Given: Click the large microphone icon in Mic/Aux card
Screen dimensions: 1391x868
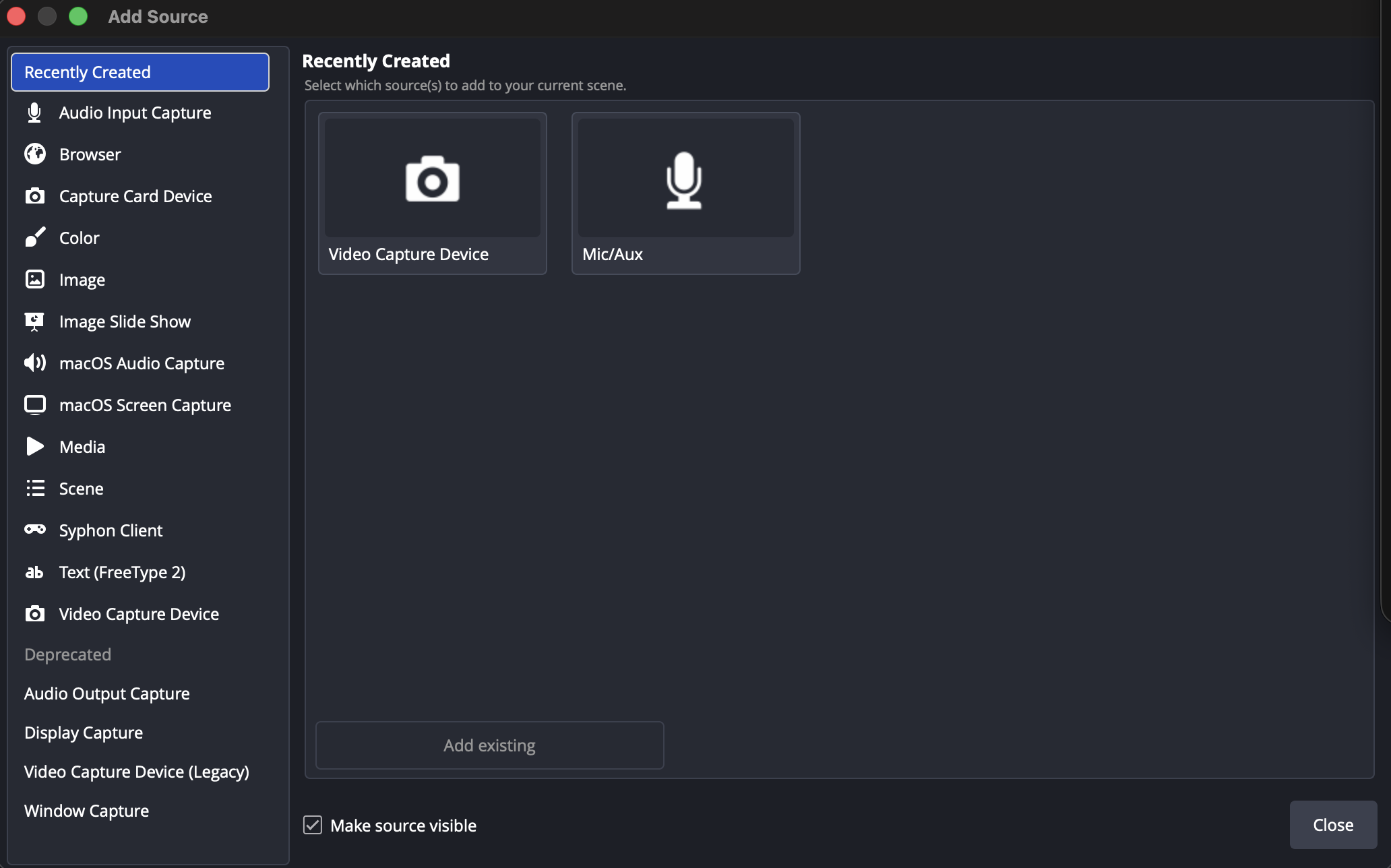Looking at the screenshot, I should (684, 181).
